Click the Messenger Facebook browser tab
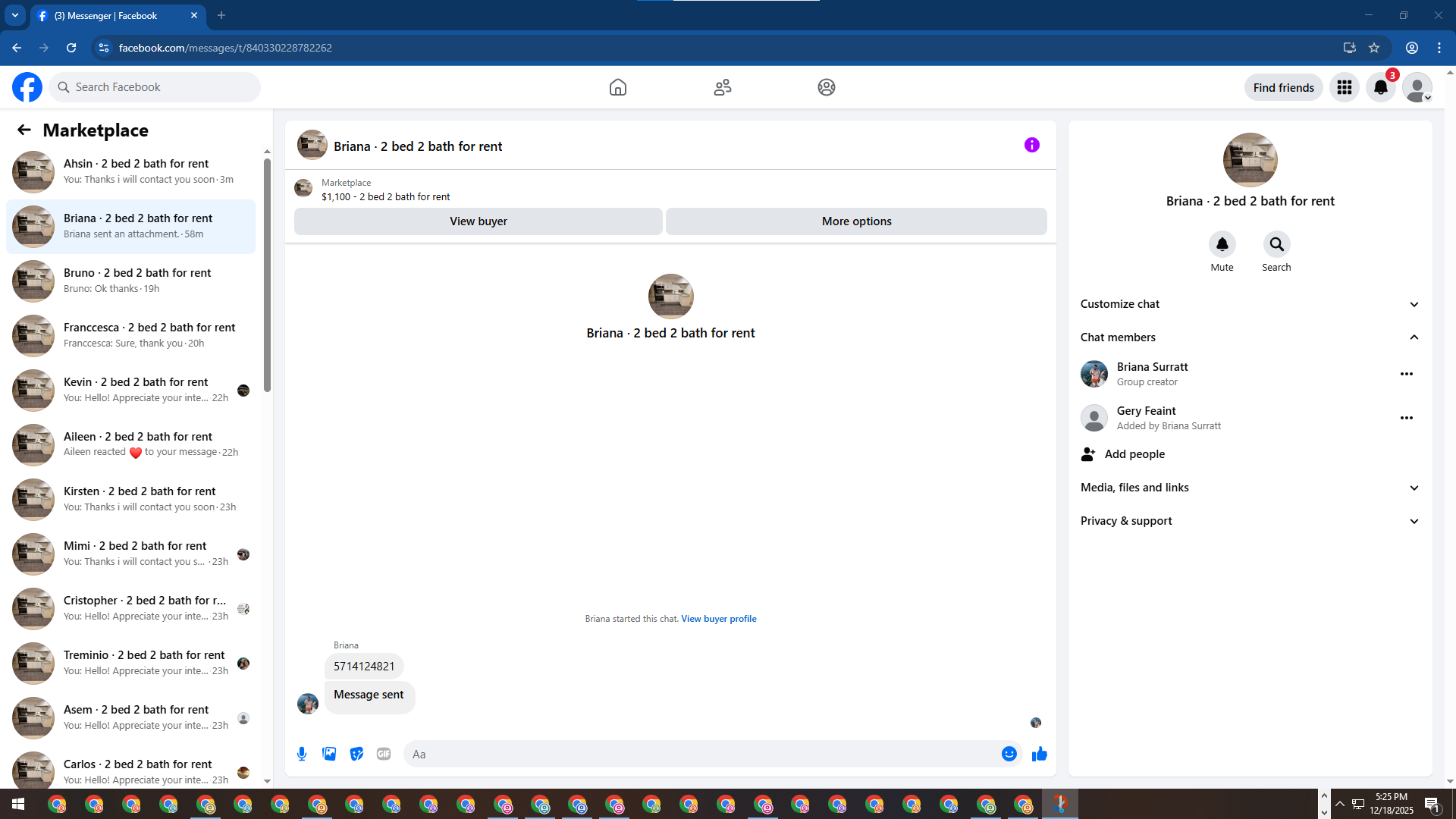Screen dimensions: 1456x819 click(118, 16)
